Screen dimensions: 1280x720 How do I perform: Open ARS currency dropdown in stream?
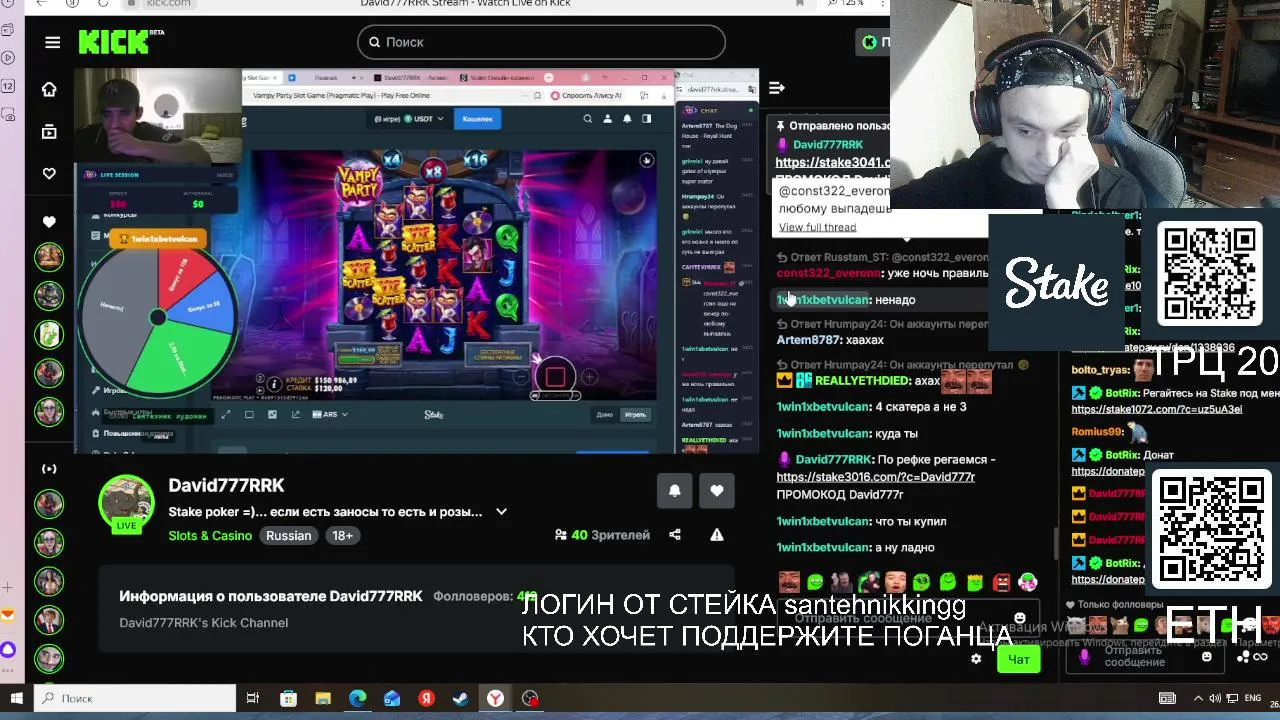point(330,414)
